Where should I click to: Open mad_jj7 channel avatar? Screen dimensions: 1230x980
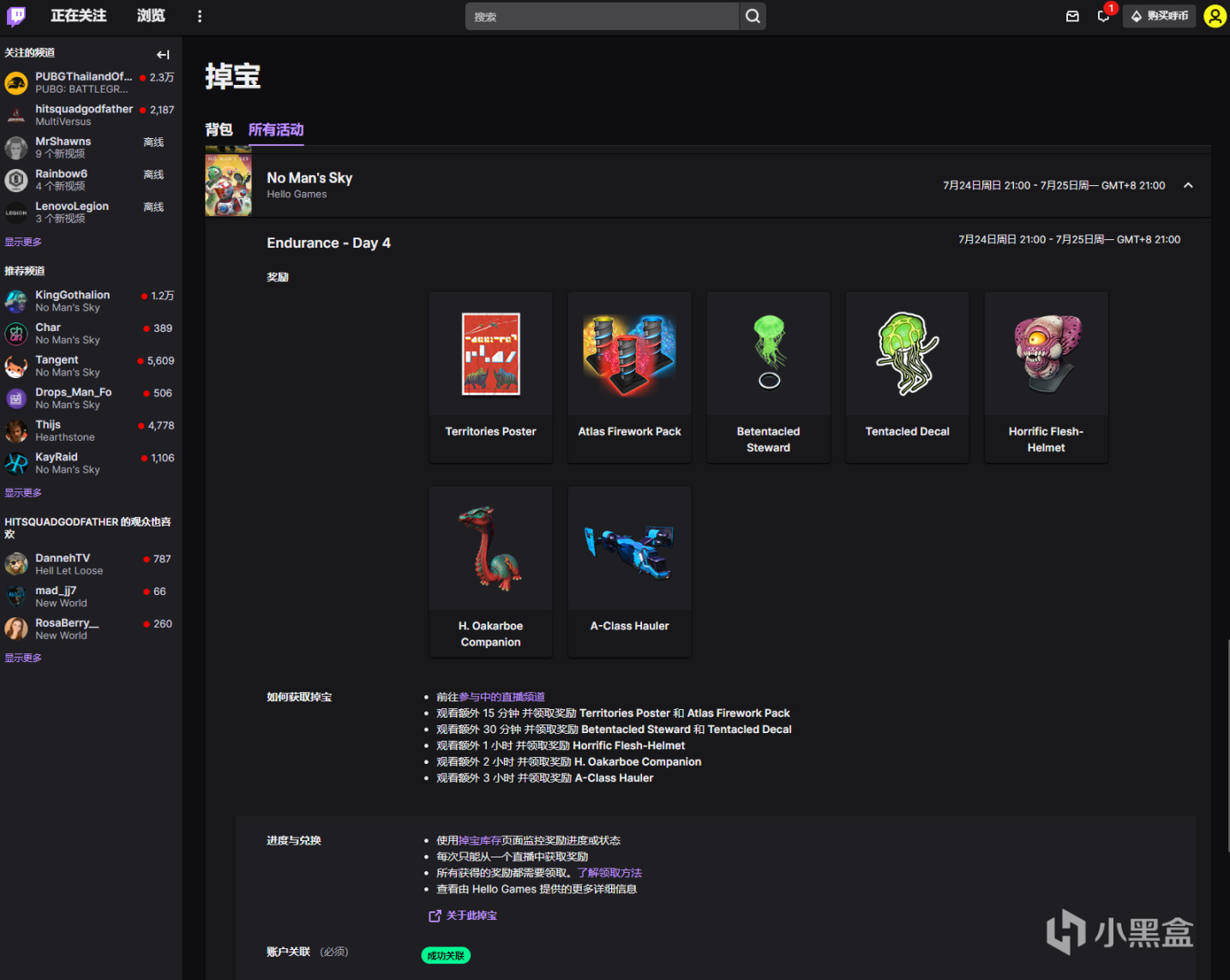[16, 597]
